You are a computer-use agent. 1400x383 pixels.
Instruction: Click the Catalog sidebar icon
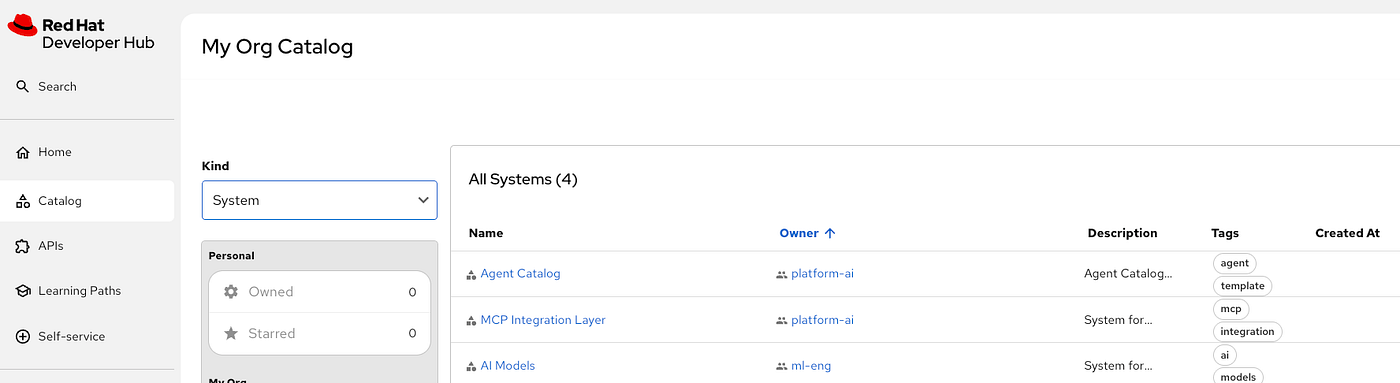[x=22, y=201]
